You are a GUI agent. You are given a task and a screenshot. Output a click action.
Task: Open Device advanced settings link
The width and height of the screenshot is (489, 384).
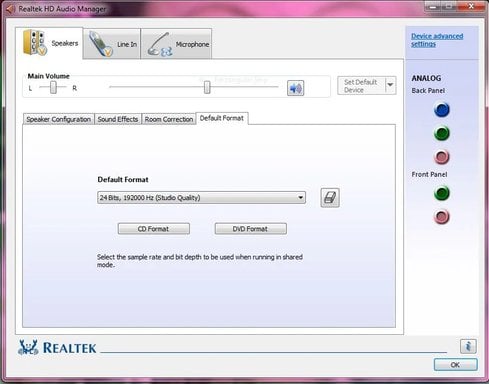(437, 40)
